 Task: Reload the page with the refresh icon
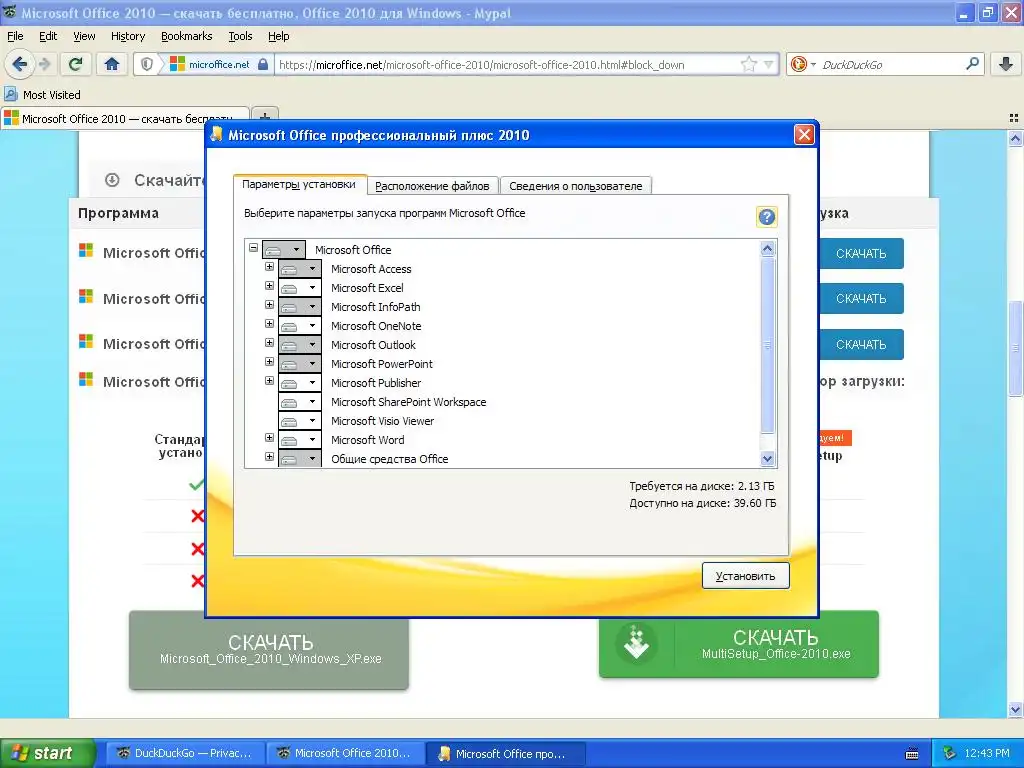[x=75, y=64]
